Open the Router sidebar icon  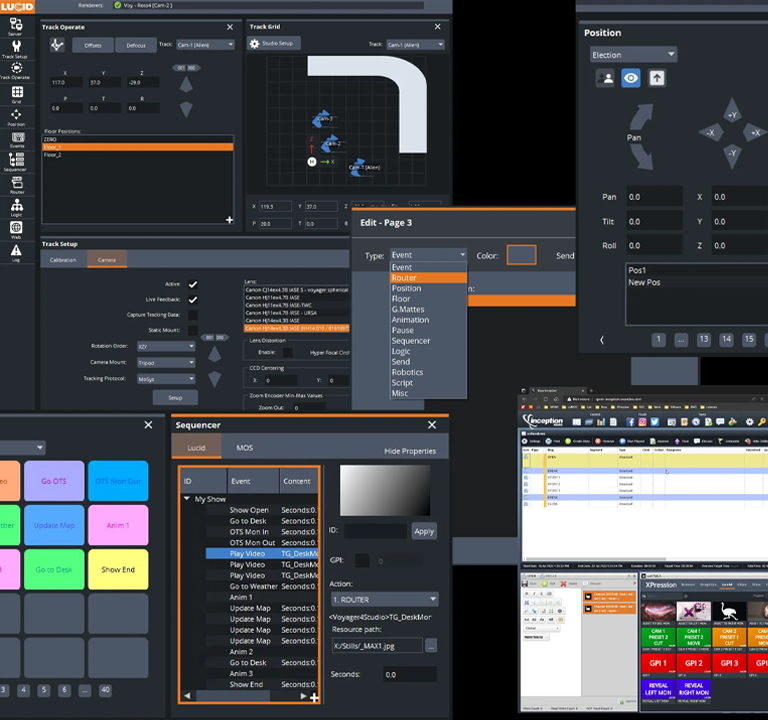pos(17,185)
